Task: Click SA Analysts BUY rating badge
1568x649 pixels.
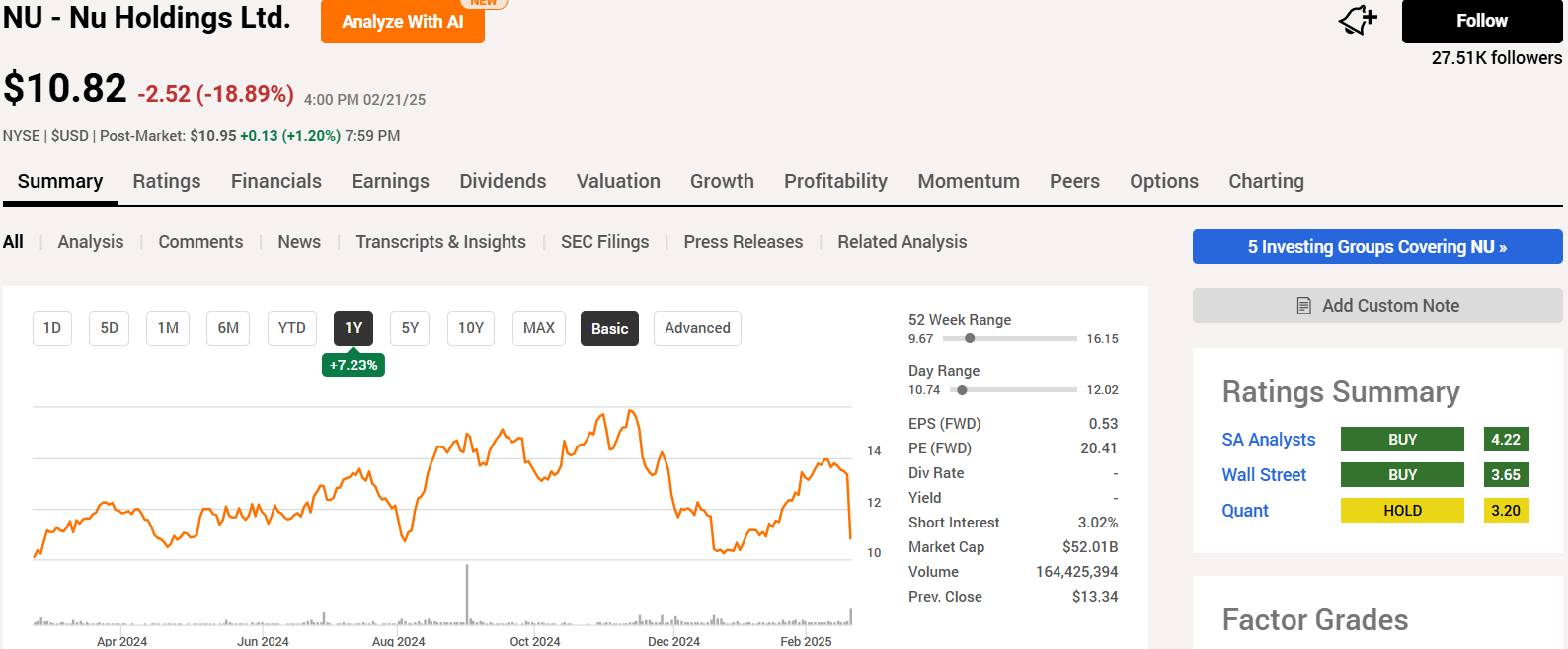Action: (1402, 440)
